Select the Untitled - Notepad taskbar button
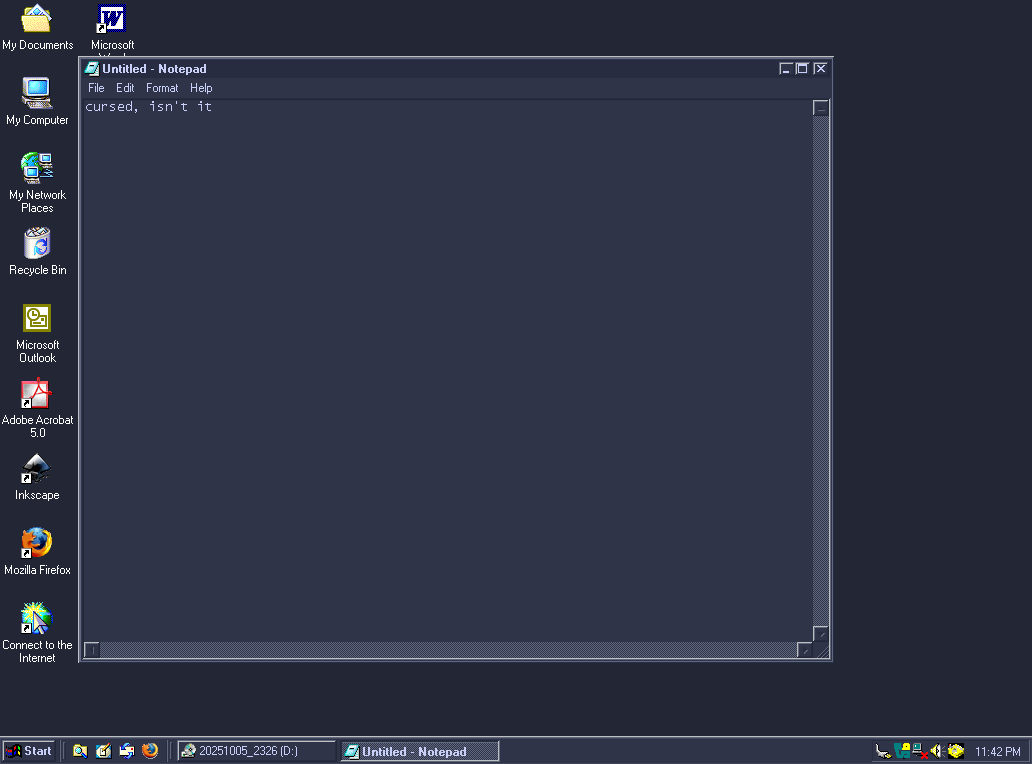 [419, 751]
